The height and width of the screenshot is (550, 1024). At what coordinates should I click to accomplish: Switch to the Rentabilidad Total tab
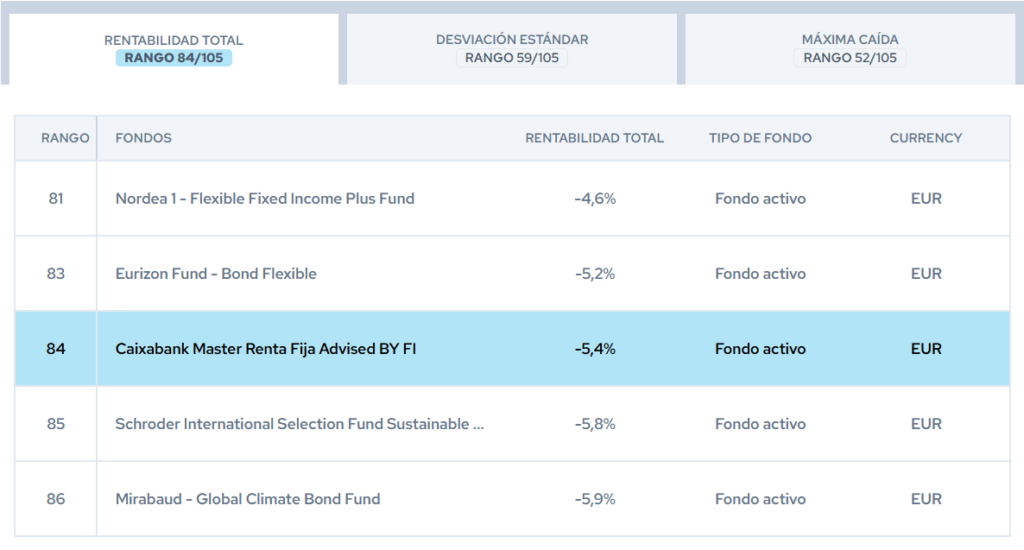[x=174, y=49]
